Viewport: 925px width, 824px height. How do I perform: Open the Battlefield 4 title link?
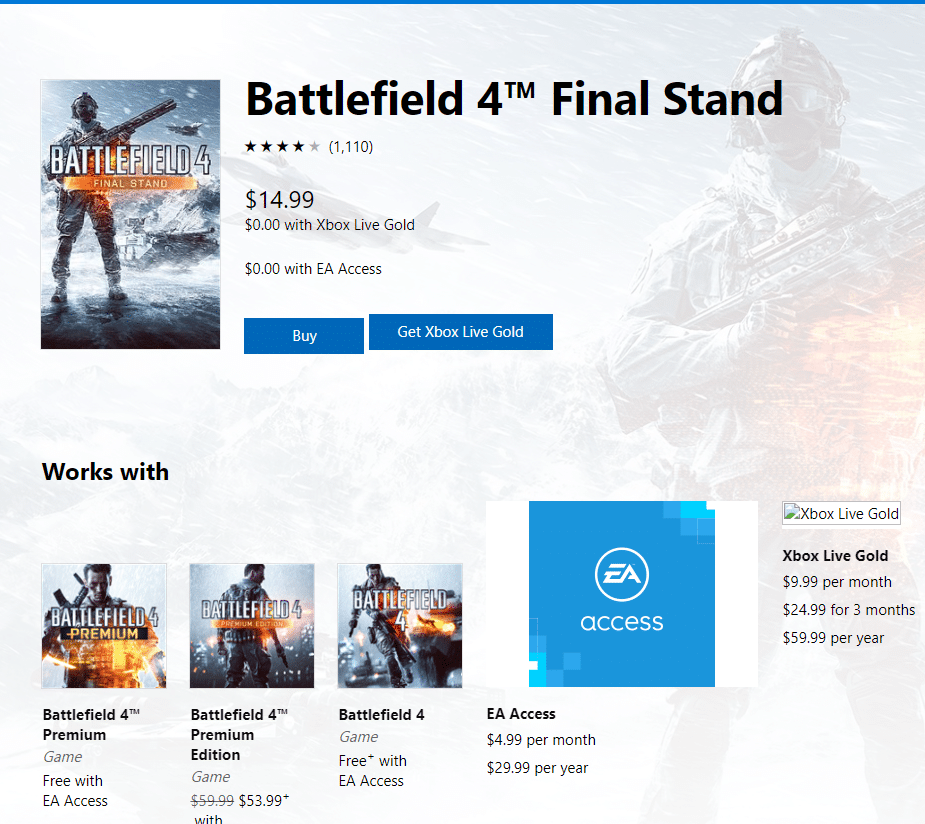(381, 715)
